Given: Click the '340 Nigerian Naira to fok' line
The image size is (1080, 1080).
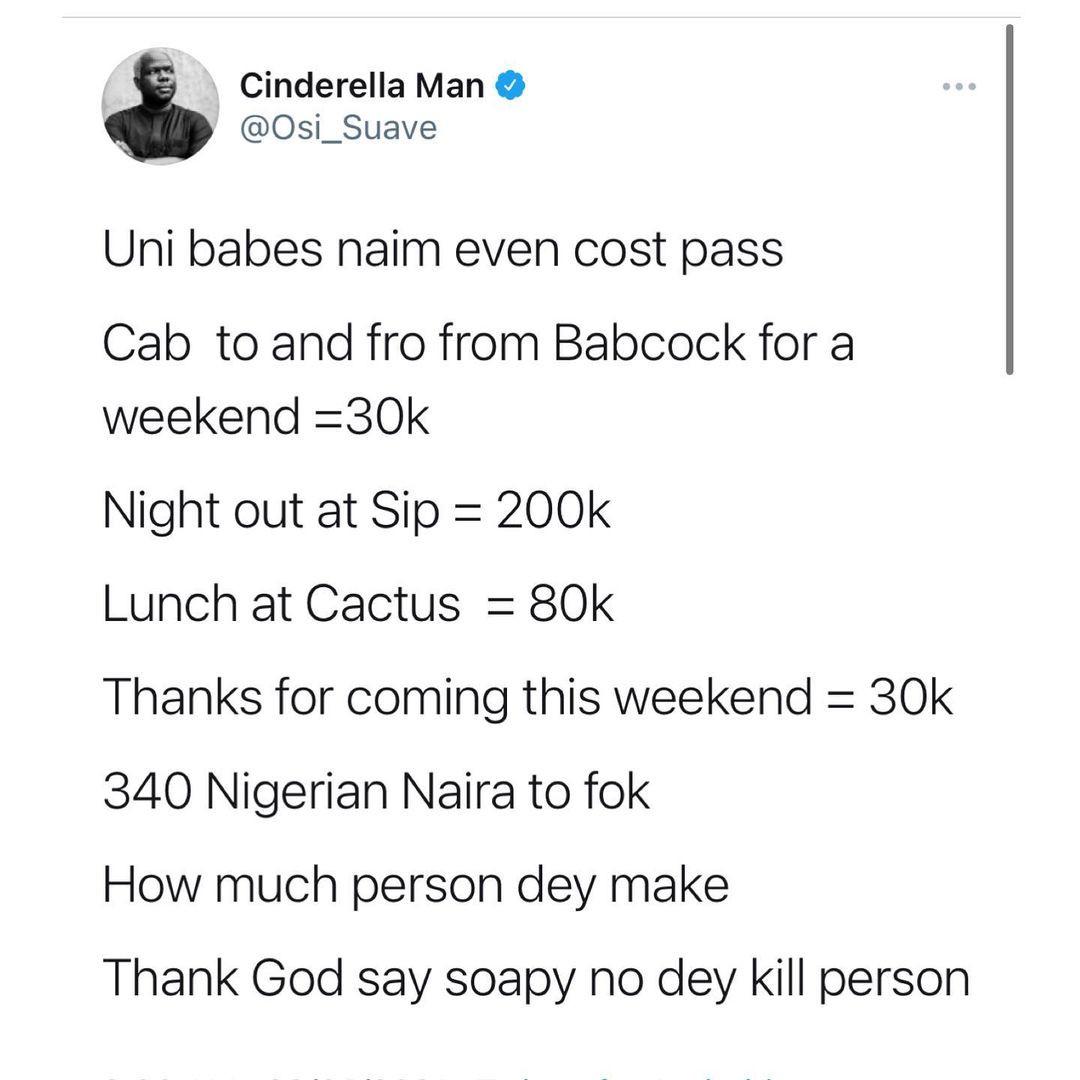Looking at the screenshot, I should click(x=376, y=792).
